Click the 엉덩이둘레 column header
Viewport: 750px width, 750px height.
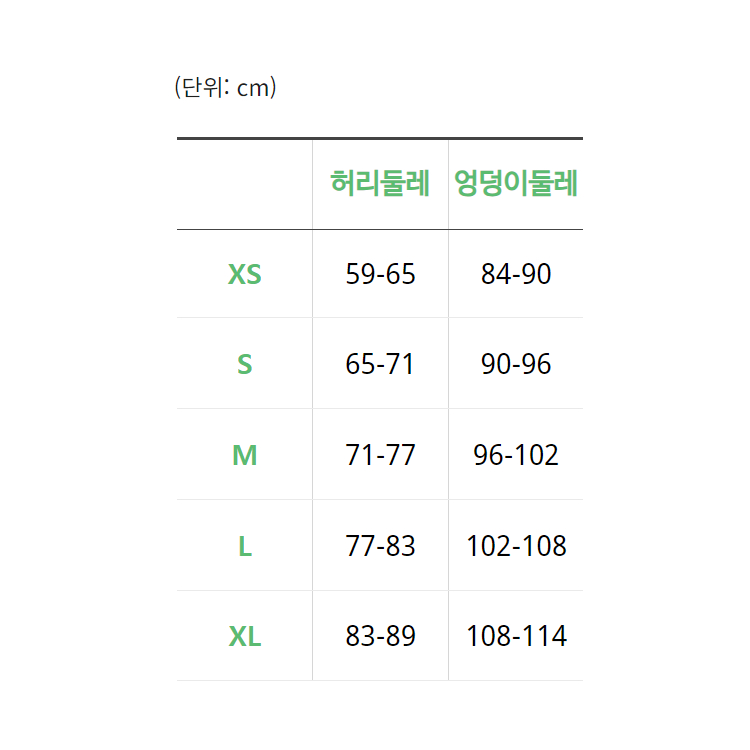click(516, 184)
